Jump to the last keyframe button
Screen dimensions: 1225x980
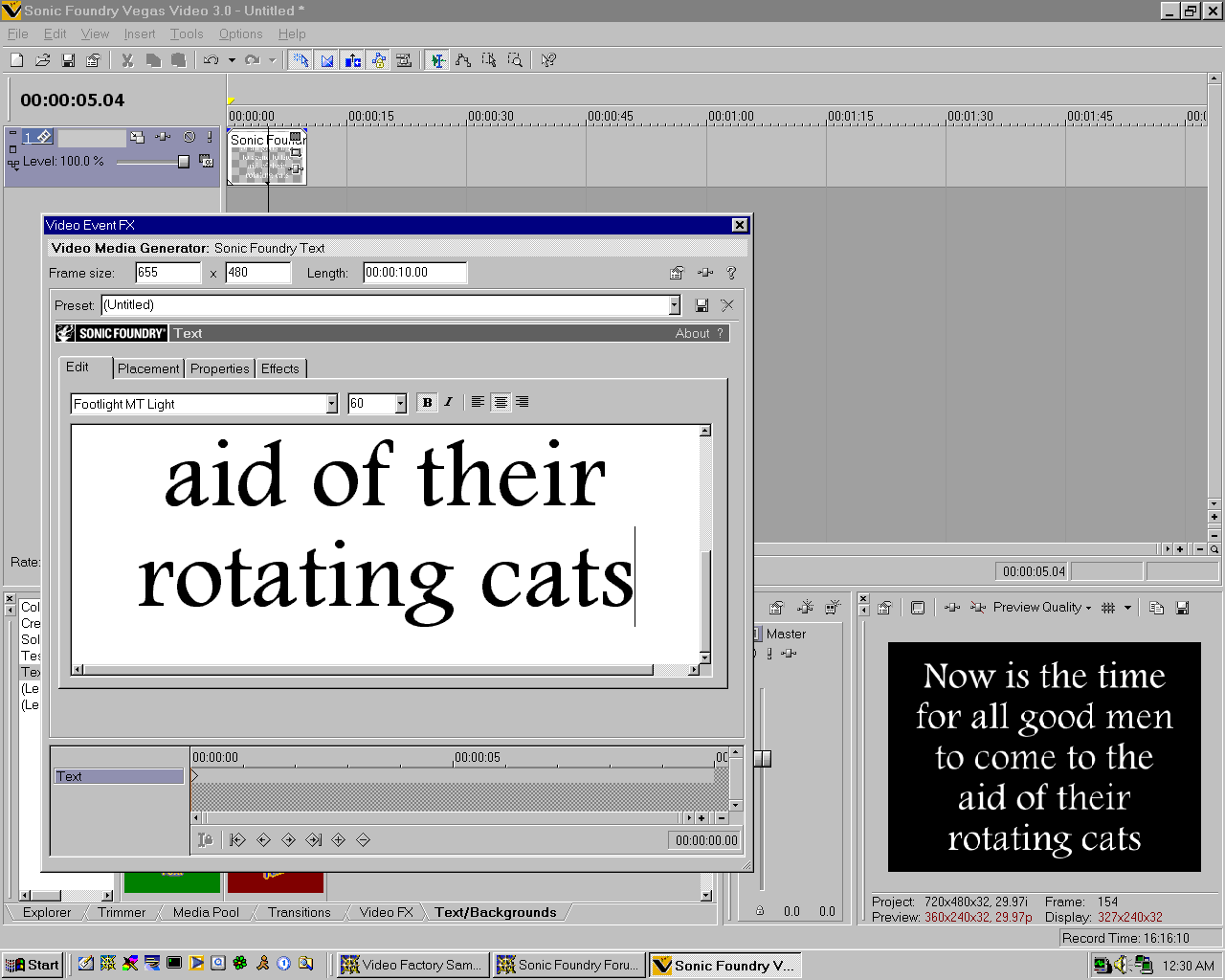(x=314, y=840)
